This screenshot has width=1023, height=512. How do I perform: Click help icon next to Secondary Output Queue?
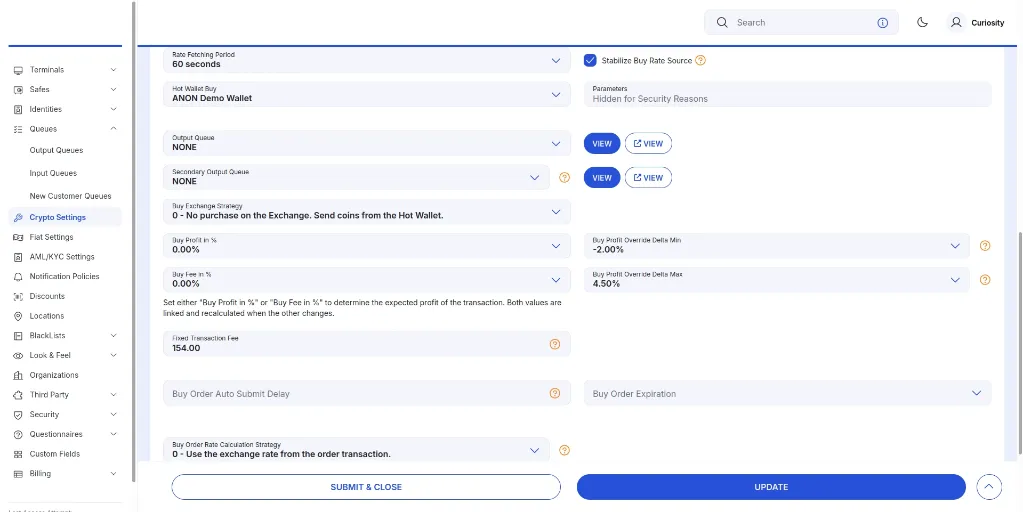[564, 178]
